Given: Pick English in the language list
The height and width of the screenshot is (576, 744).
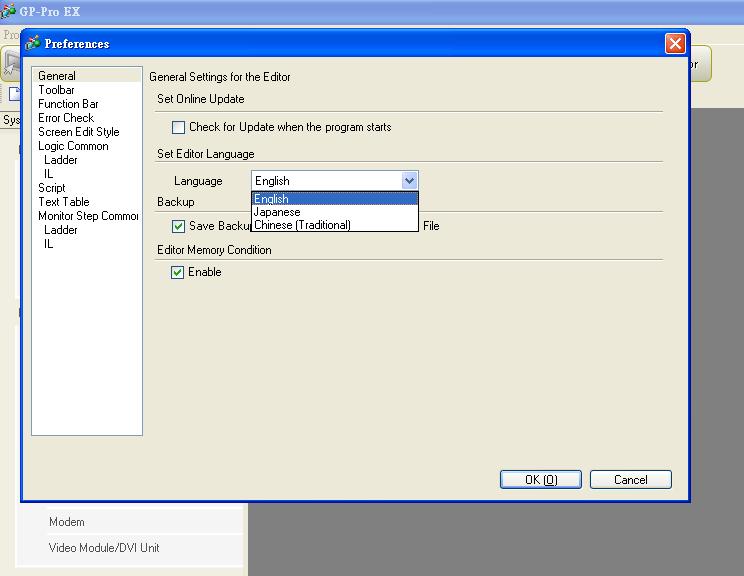Looking at the screenshot, I should [272, 199].
